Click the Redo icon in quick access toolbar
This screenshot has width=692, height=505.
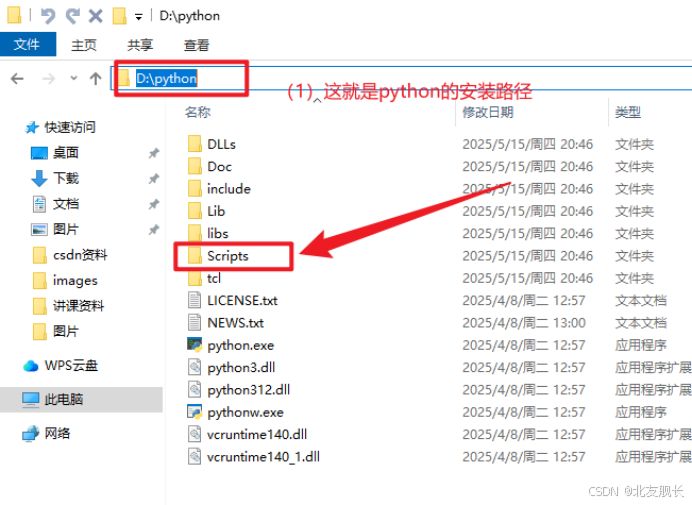coord(72,16)
